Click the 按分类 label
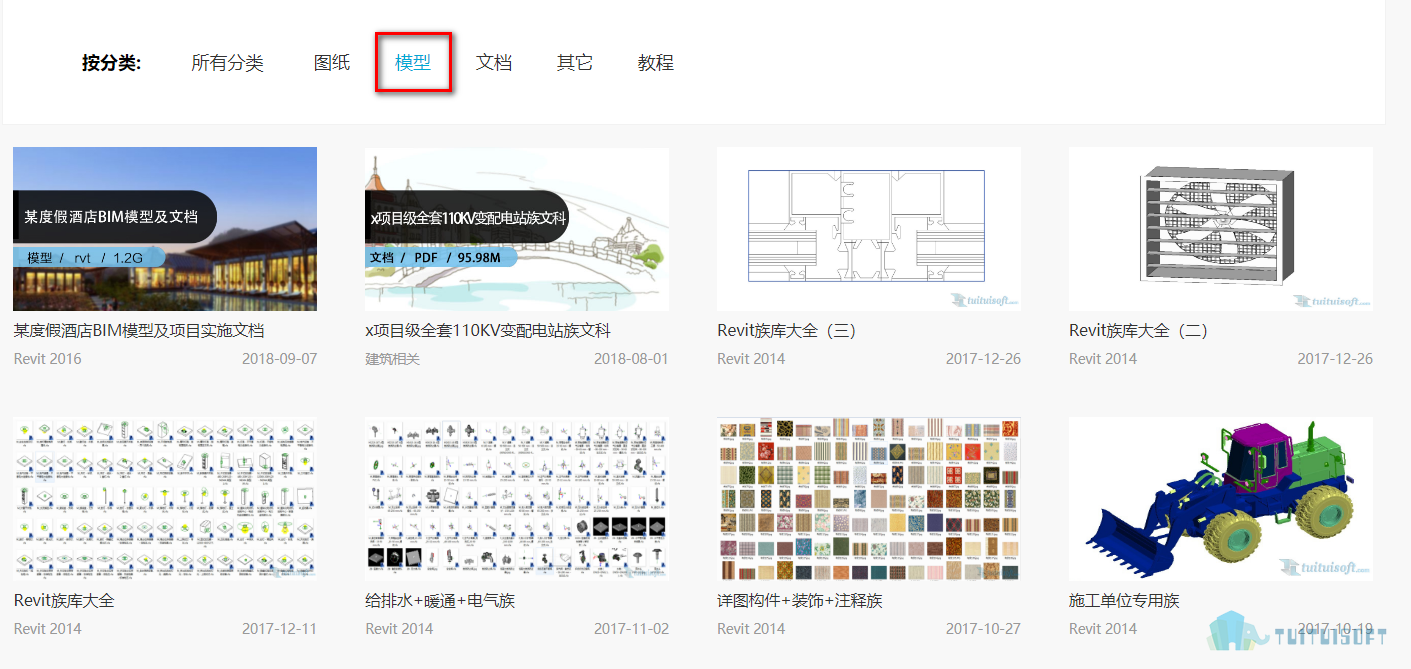Image resolution: width=1411 pixels, height=669 pixels. point(112,63)
